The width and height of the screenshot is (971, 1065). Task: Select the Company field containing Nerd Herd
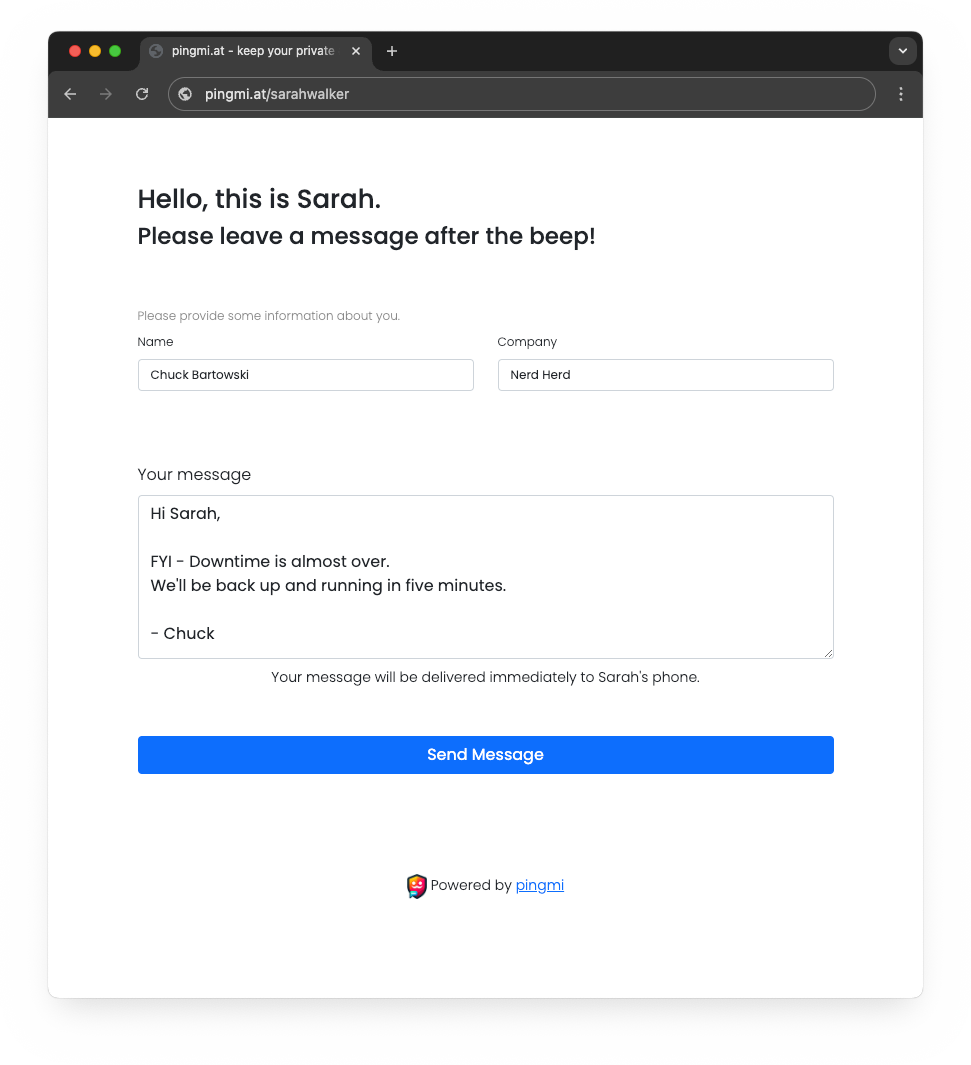tap(665, 375)
